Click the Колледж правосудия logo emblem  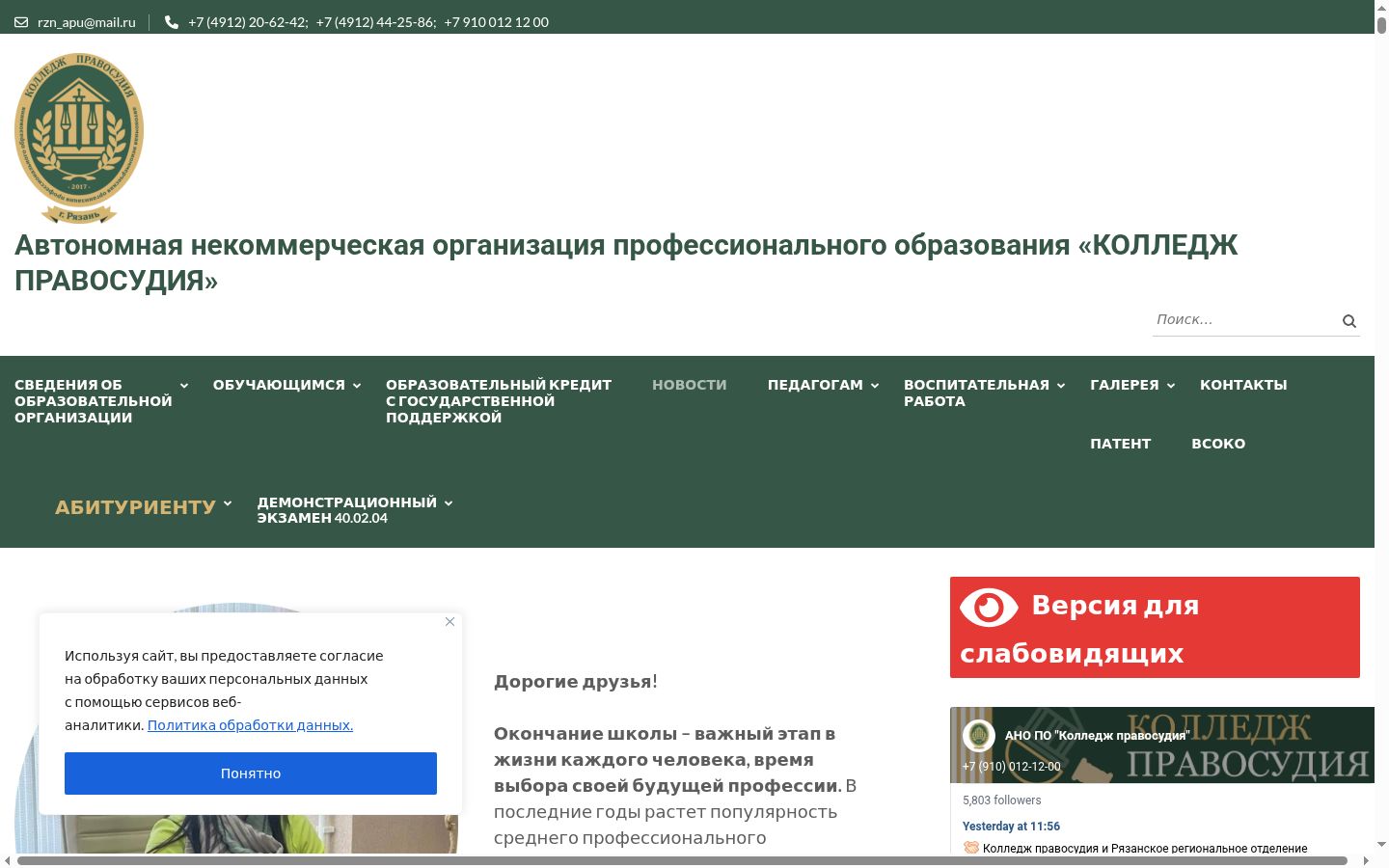(79, 138)
